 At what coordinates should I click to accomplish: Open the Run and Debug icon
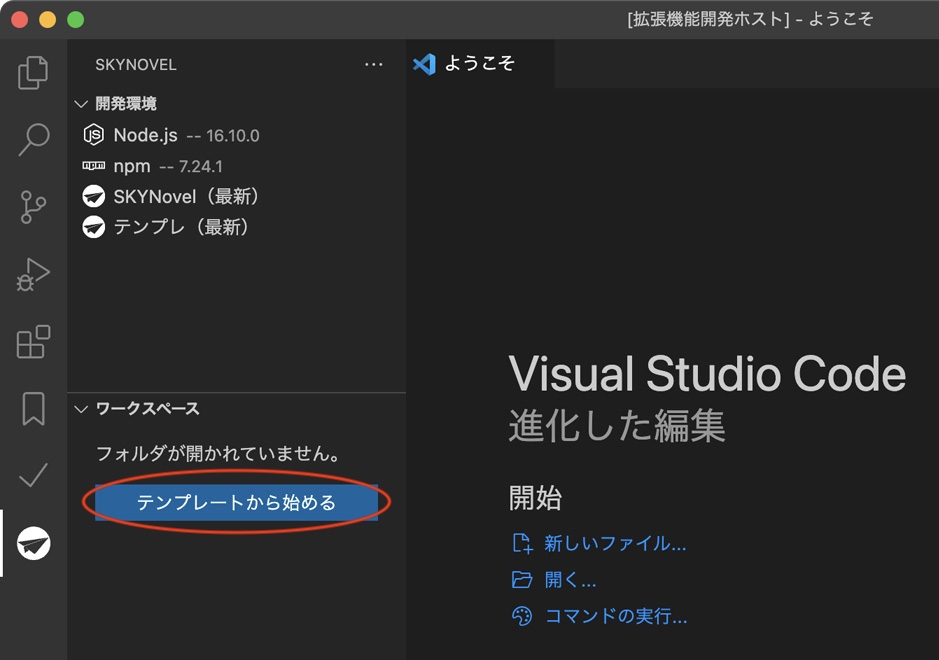coord(33,275)
